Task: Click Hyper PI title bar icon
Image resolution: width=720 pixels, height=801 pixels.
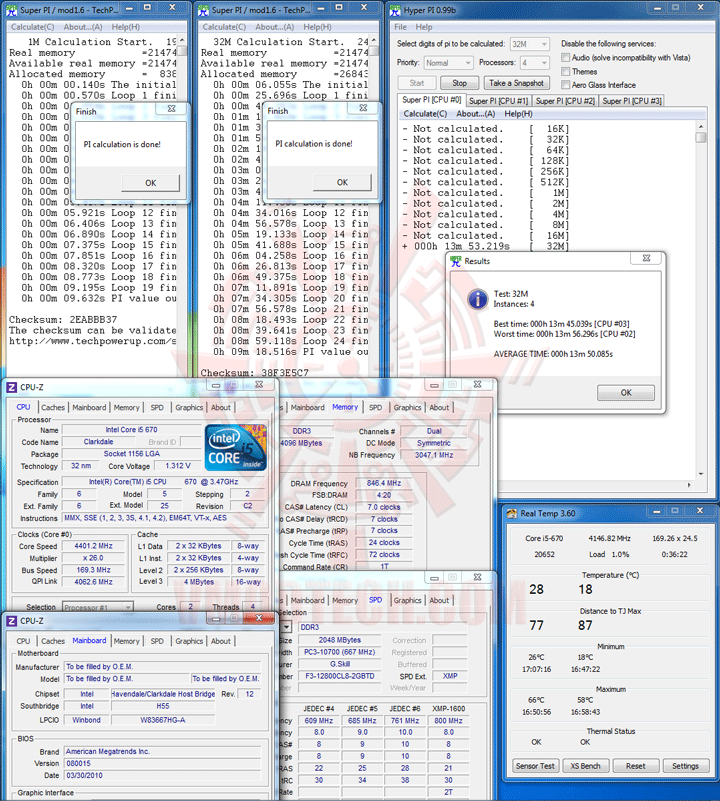Action: (x=394, y=10)
